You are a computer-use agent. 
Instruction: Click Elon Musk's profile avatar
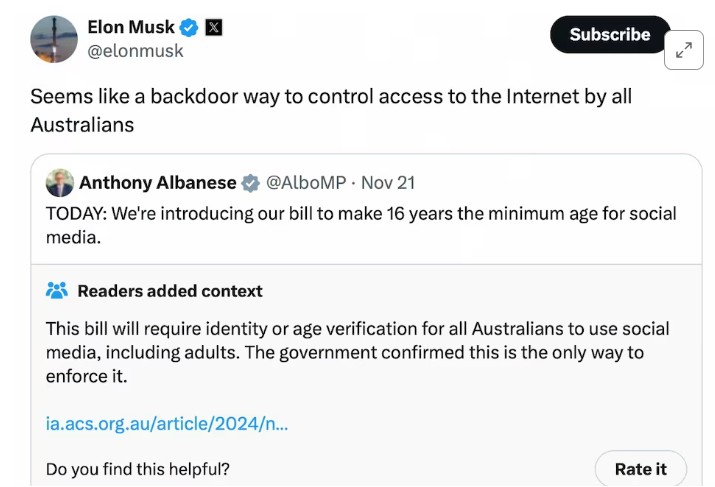tap(54, 39)
